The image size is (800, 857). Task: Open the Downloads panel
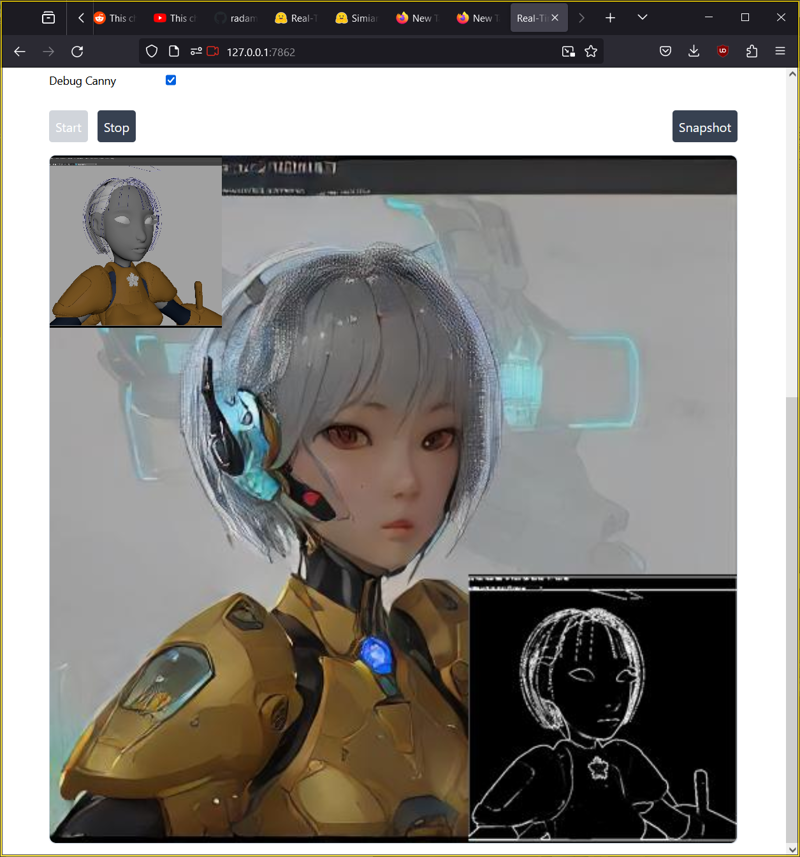point(693,51)
